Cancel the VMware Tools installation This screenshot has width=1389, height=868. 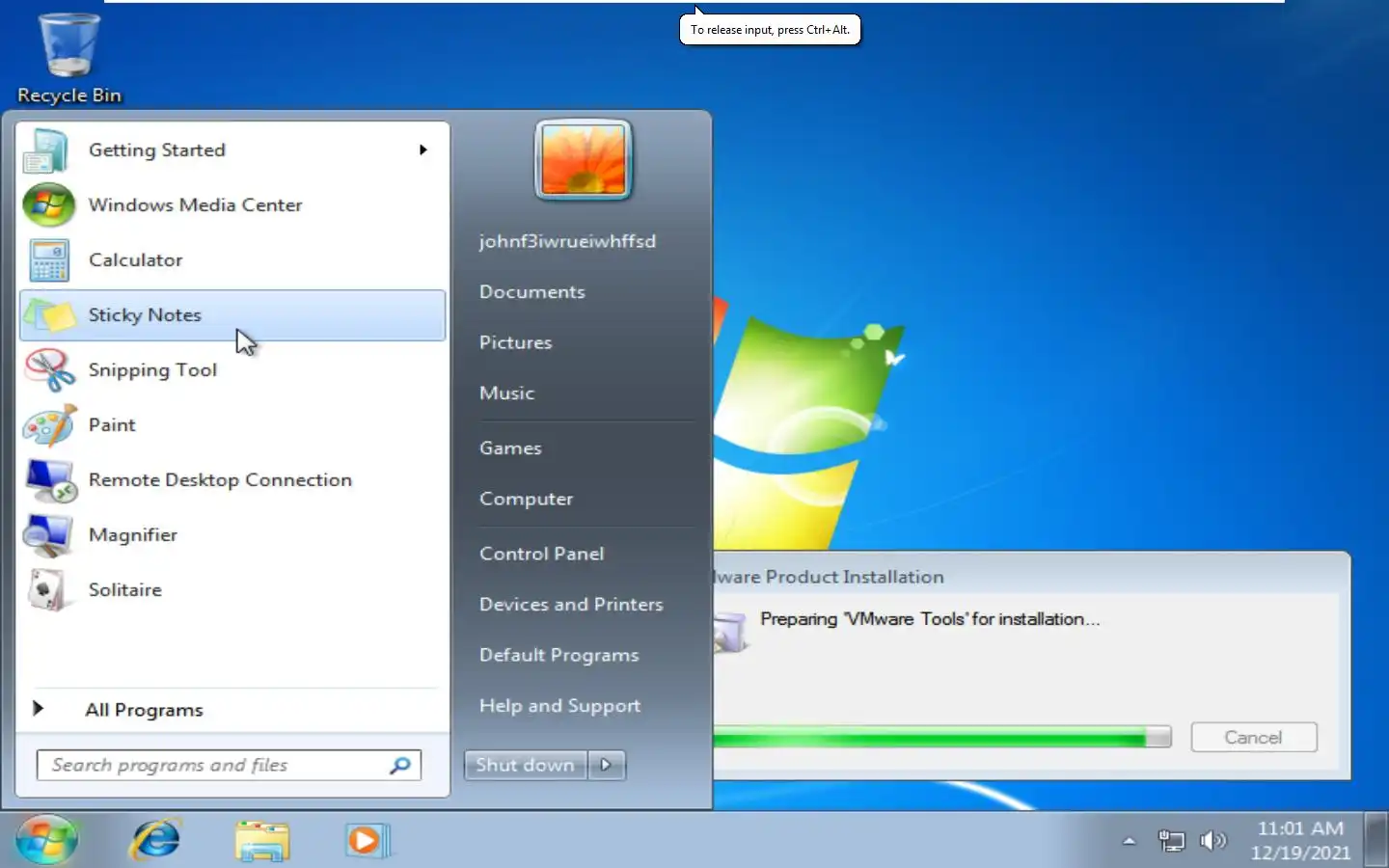[1253, 737]
